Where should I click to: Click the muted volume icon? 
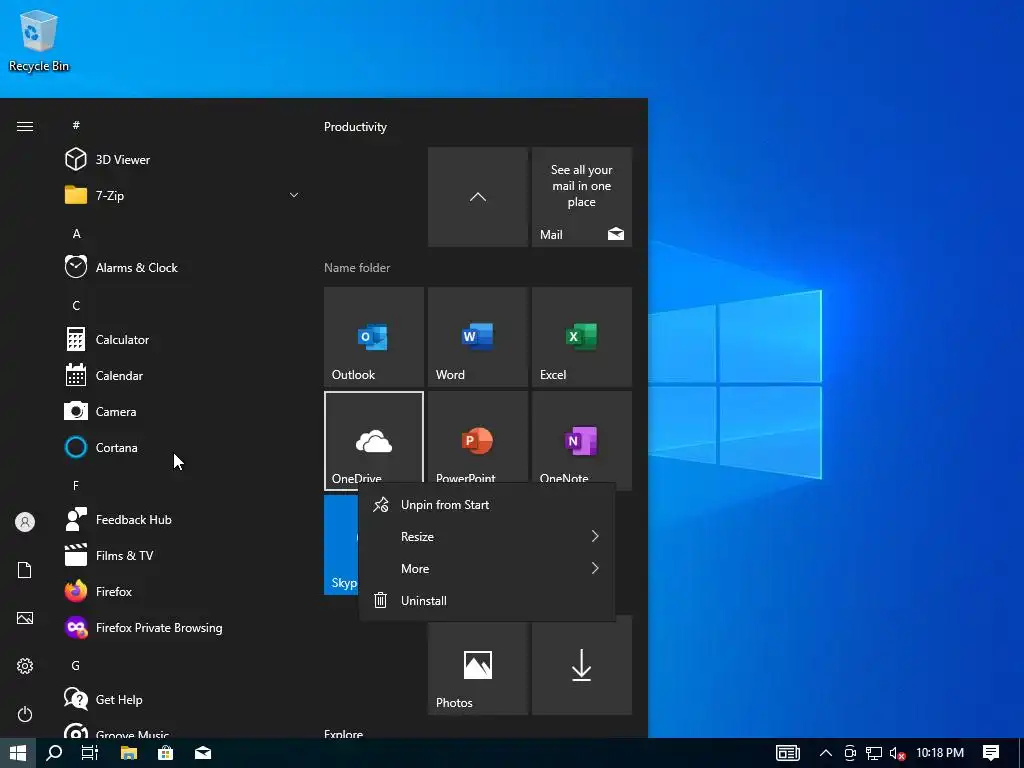(x=897, y=753)
